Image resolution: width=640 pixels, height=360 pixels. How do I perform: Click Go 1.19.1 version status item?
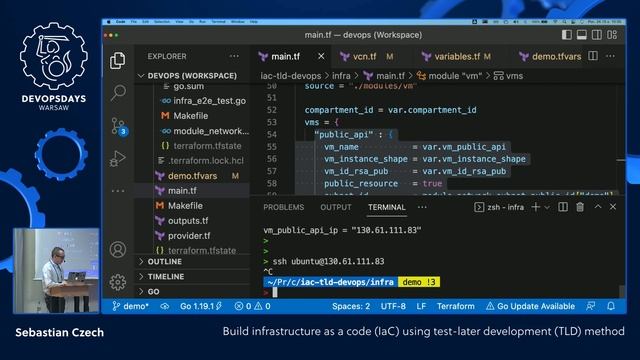tap(200, 306)
